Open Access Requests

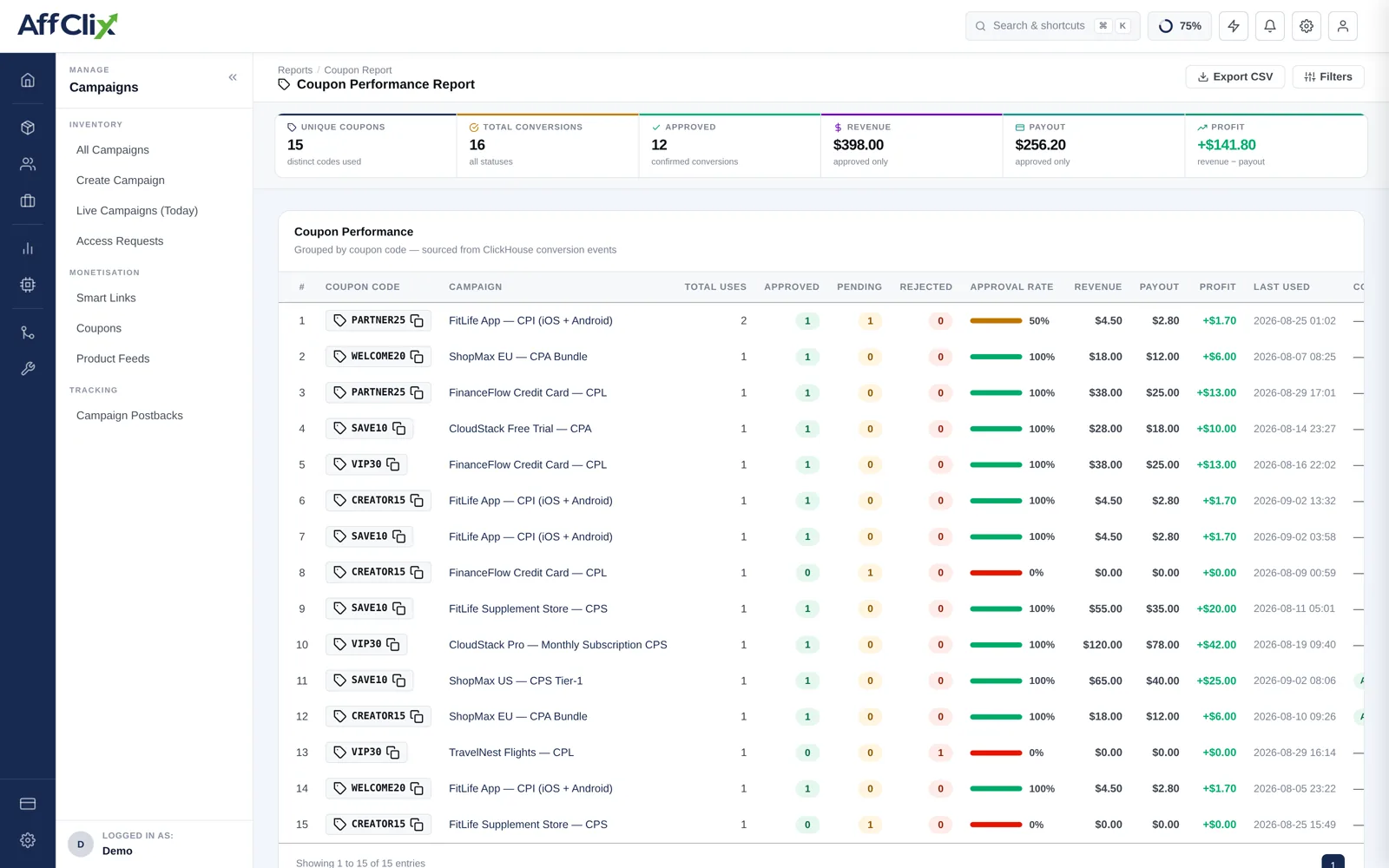point(120,241)
